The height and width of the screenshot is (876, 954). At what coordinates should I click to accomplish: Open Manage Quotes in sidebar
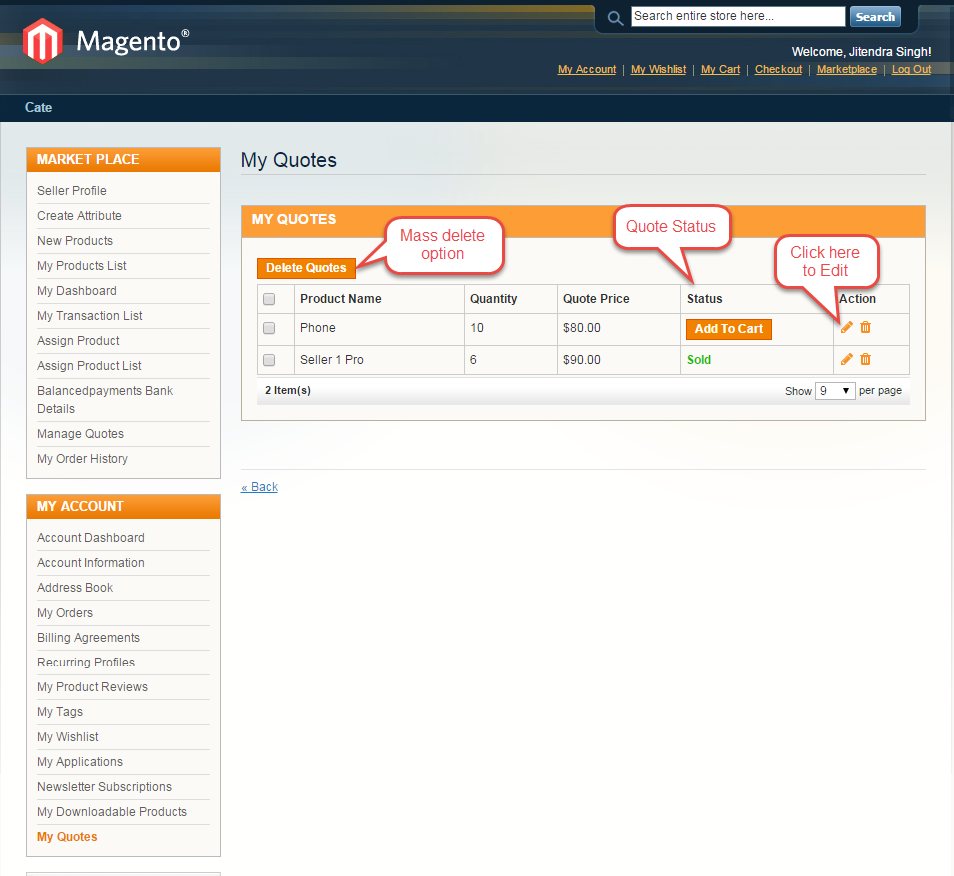(x=80, y=433)
